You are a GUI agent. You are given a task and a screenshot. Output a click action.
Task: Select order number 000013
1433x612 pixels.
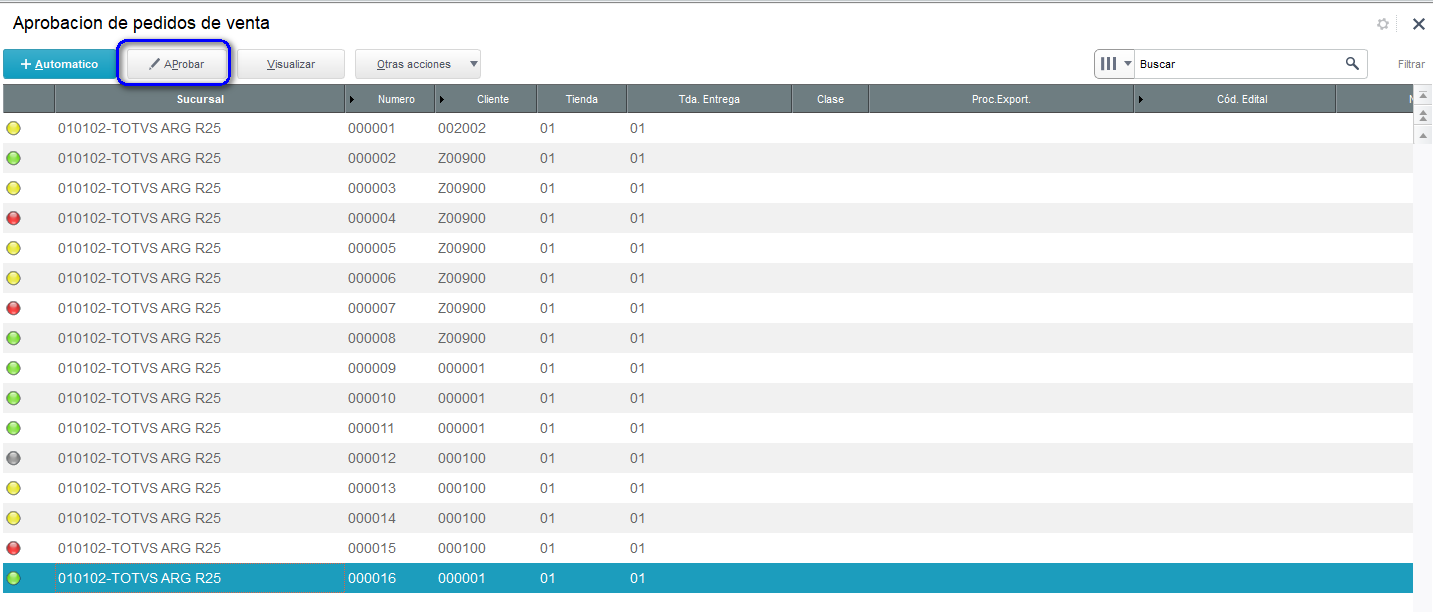tap(372, 488)
